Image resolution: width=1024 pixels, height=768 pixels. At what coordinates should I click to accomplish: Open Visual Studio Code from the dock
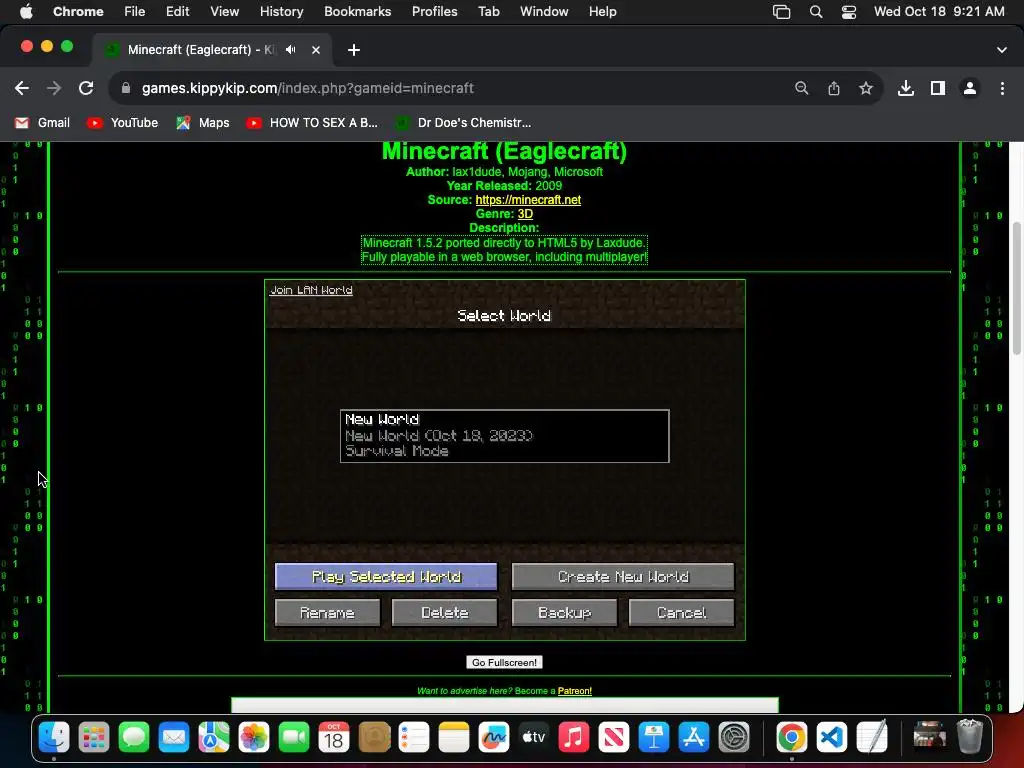point(832,738)
